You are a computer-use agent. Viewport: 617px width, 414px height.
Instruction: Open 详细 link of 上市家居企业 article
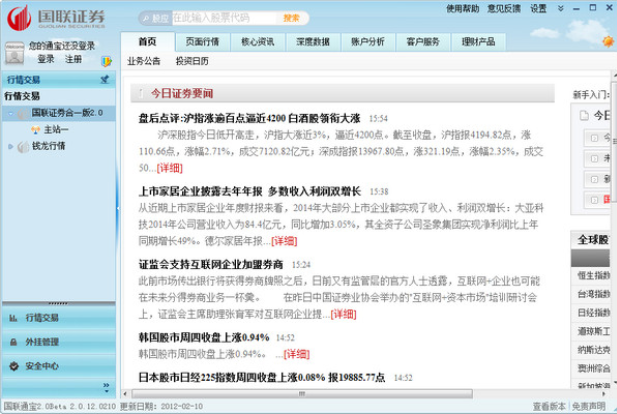point(284,241)
